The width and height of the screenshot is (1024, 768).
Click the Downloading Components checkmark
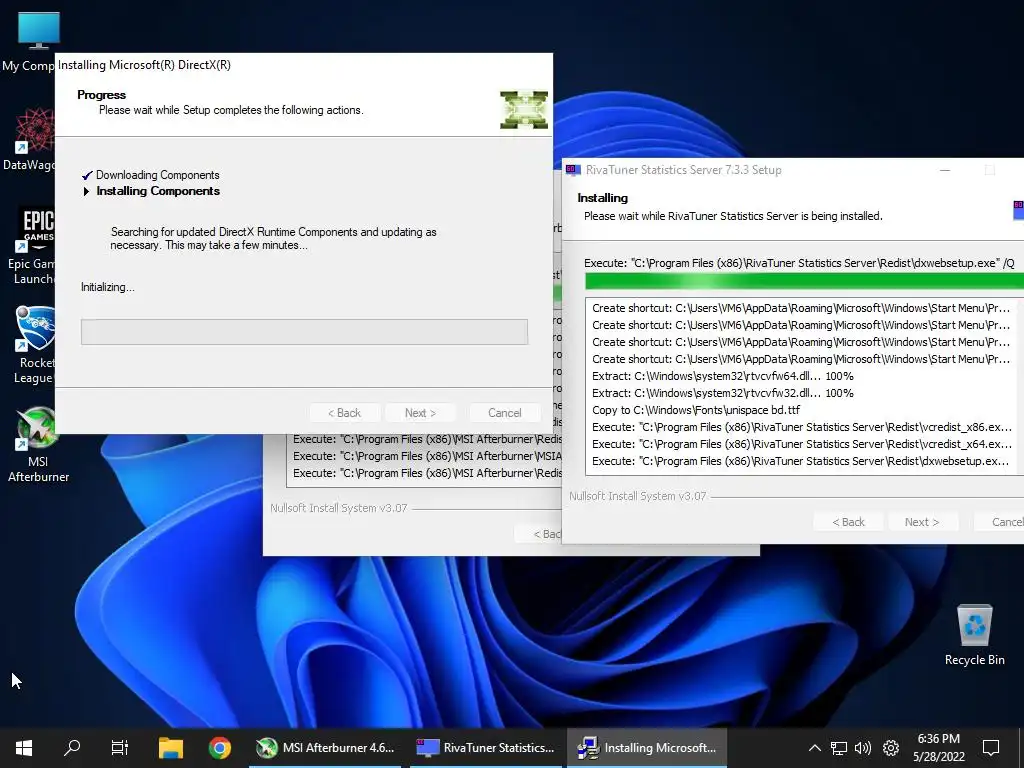tap(87, 175)
